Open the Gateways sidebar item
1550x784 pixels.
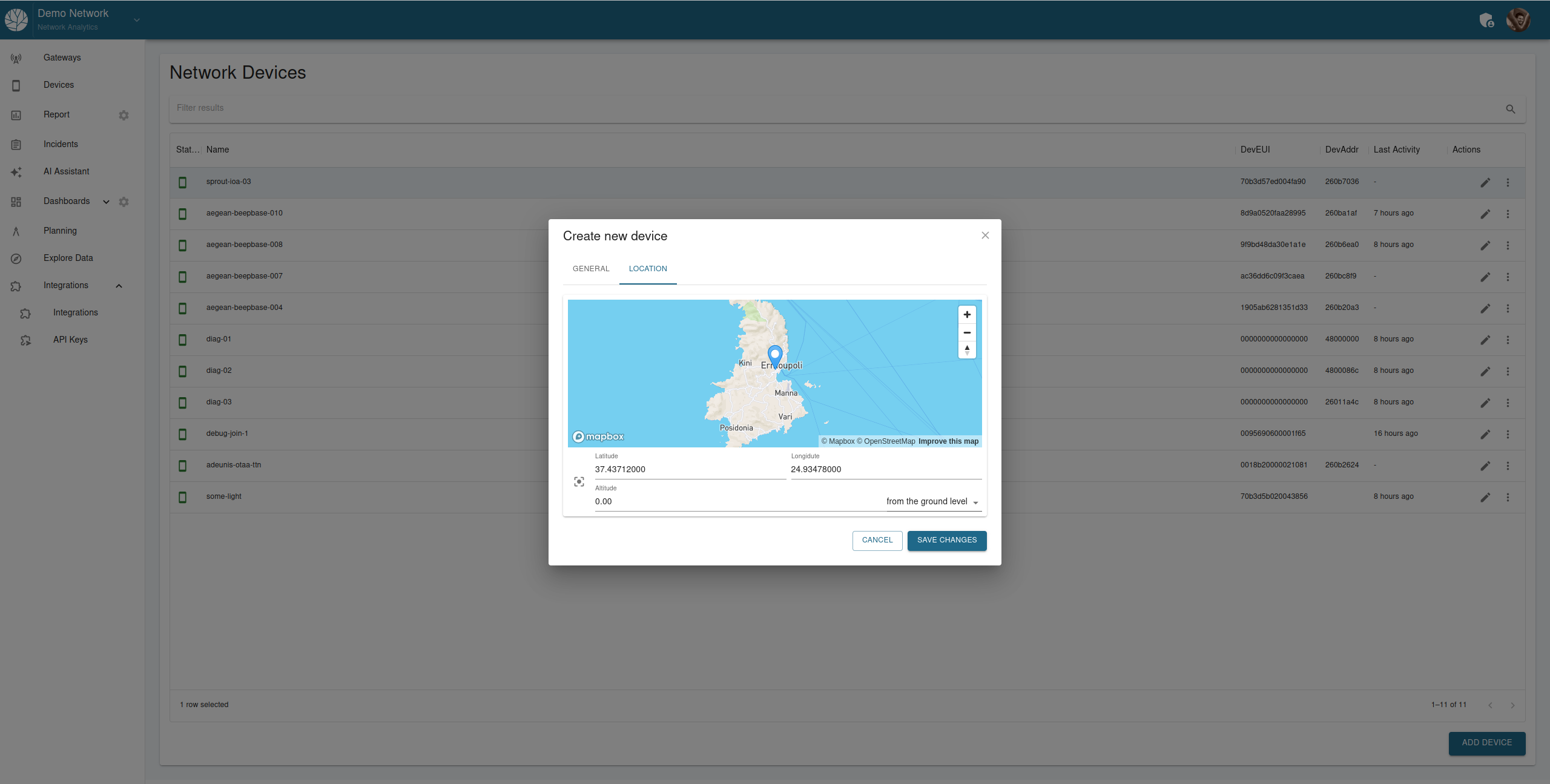coord(62,58)
